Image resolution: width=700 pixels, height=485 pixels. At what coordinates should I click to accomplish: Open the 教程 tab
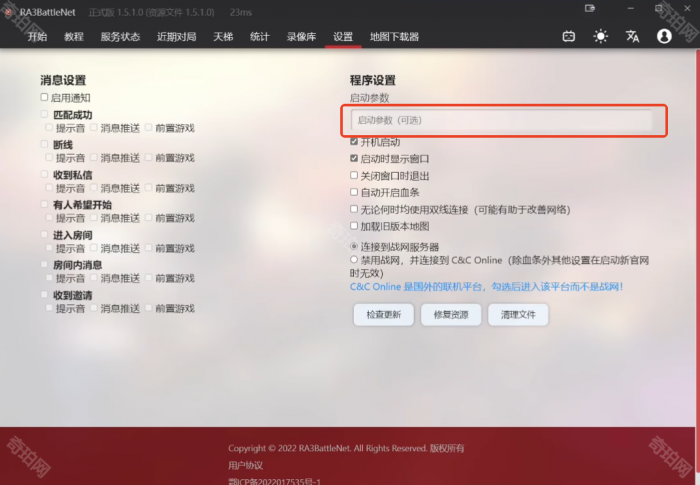click(x=74, y=37)
